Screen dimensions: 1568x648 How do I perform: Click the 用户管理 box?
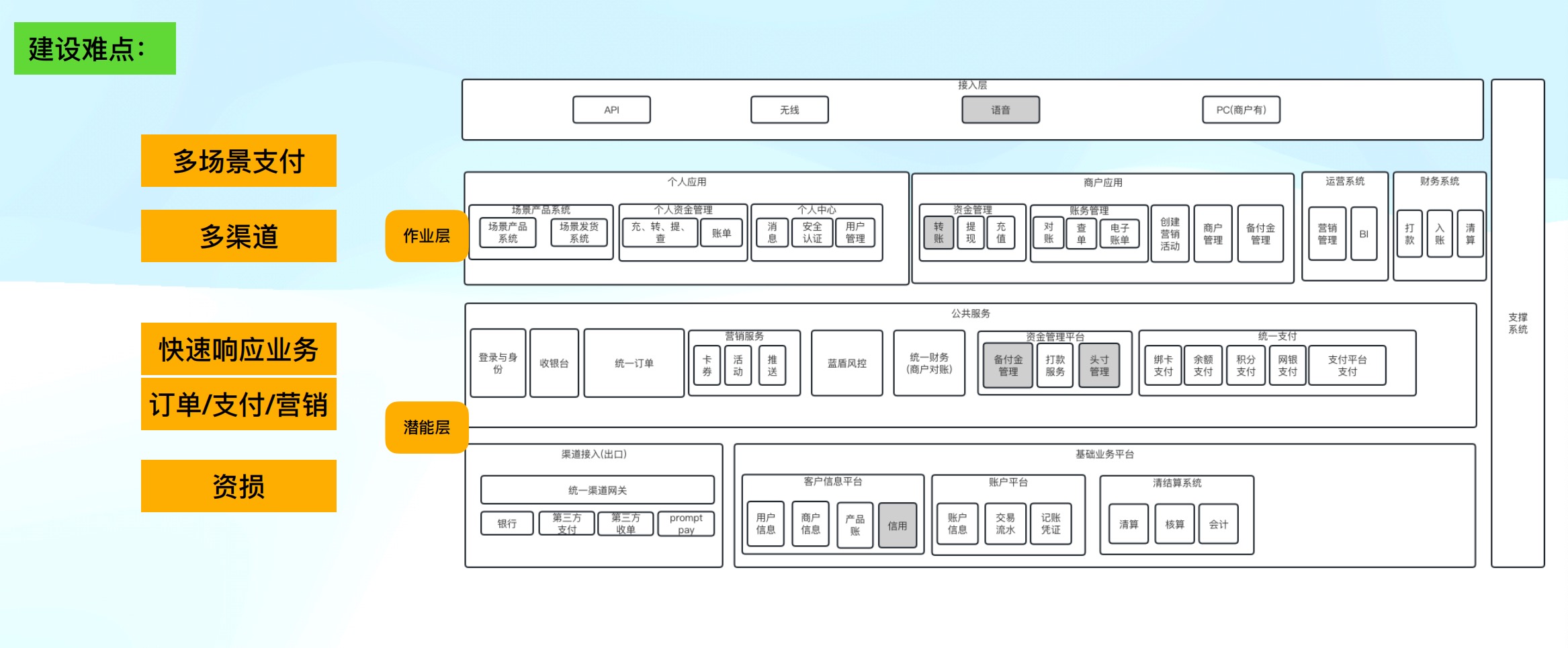click(855, 233)
